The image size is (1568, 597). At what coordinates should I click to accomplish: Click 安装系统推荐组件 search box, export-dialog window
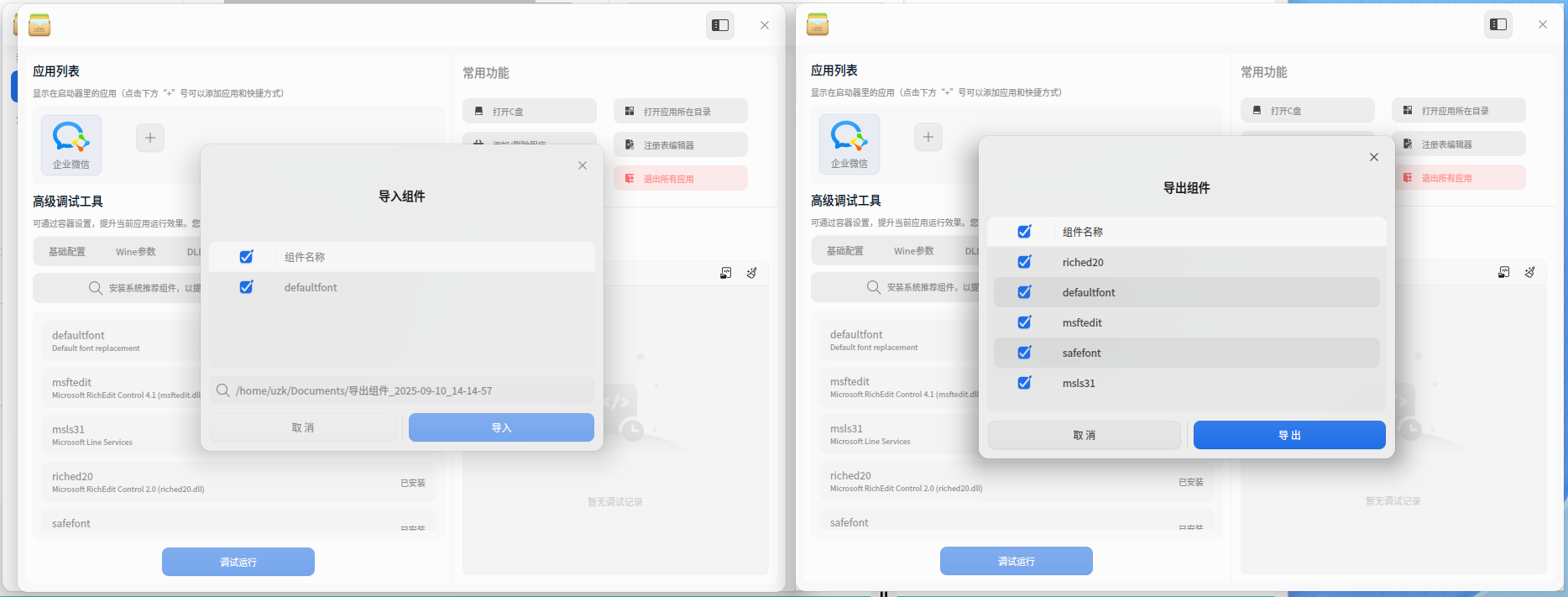(x=896, y=287)
